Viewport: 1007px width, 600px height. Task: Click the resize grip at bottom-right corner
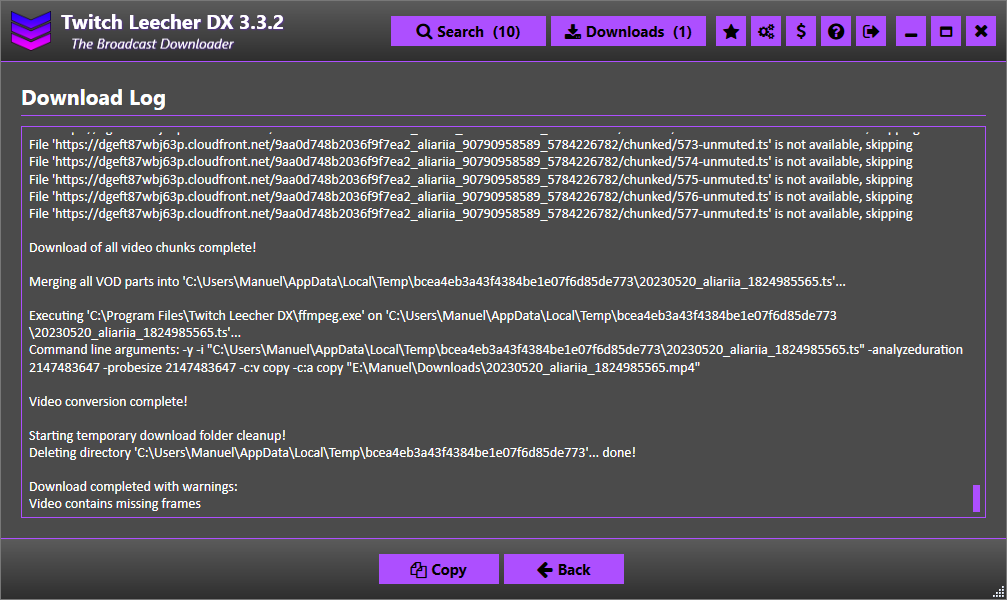tap(1000, 594)
